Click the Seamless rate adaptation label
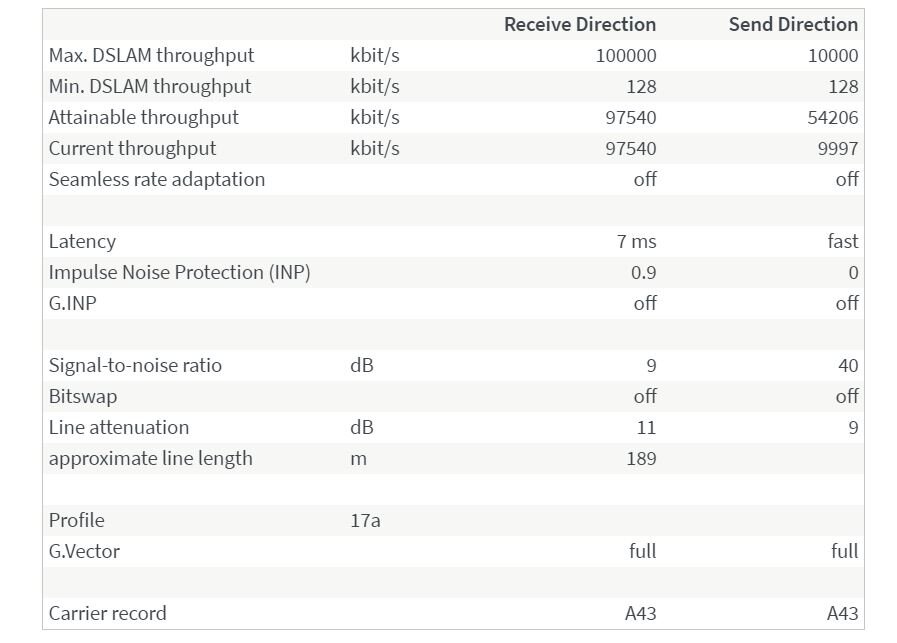 [x=157, y=180]
